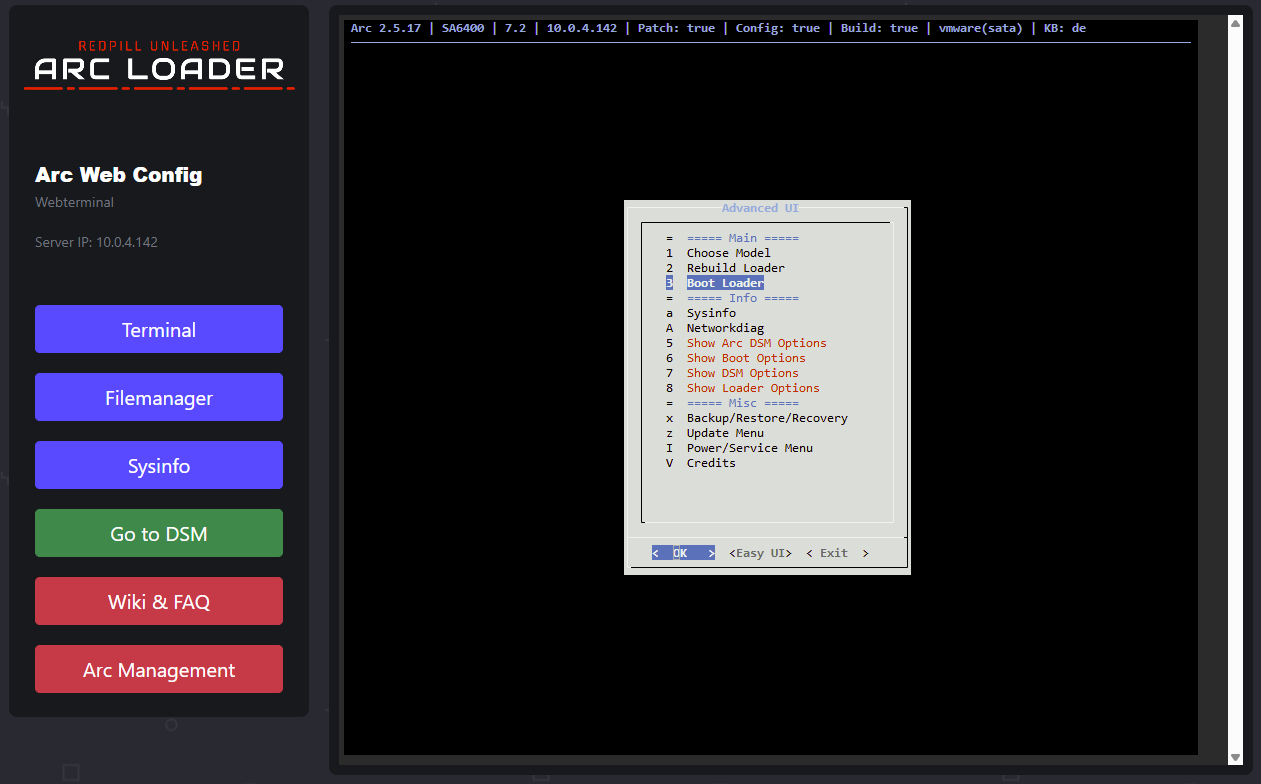Click the green Go to DSM button
This screenshot has height=784, width=1261.
click(159, 533)
